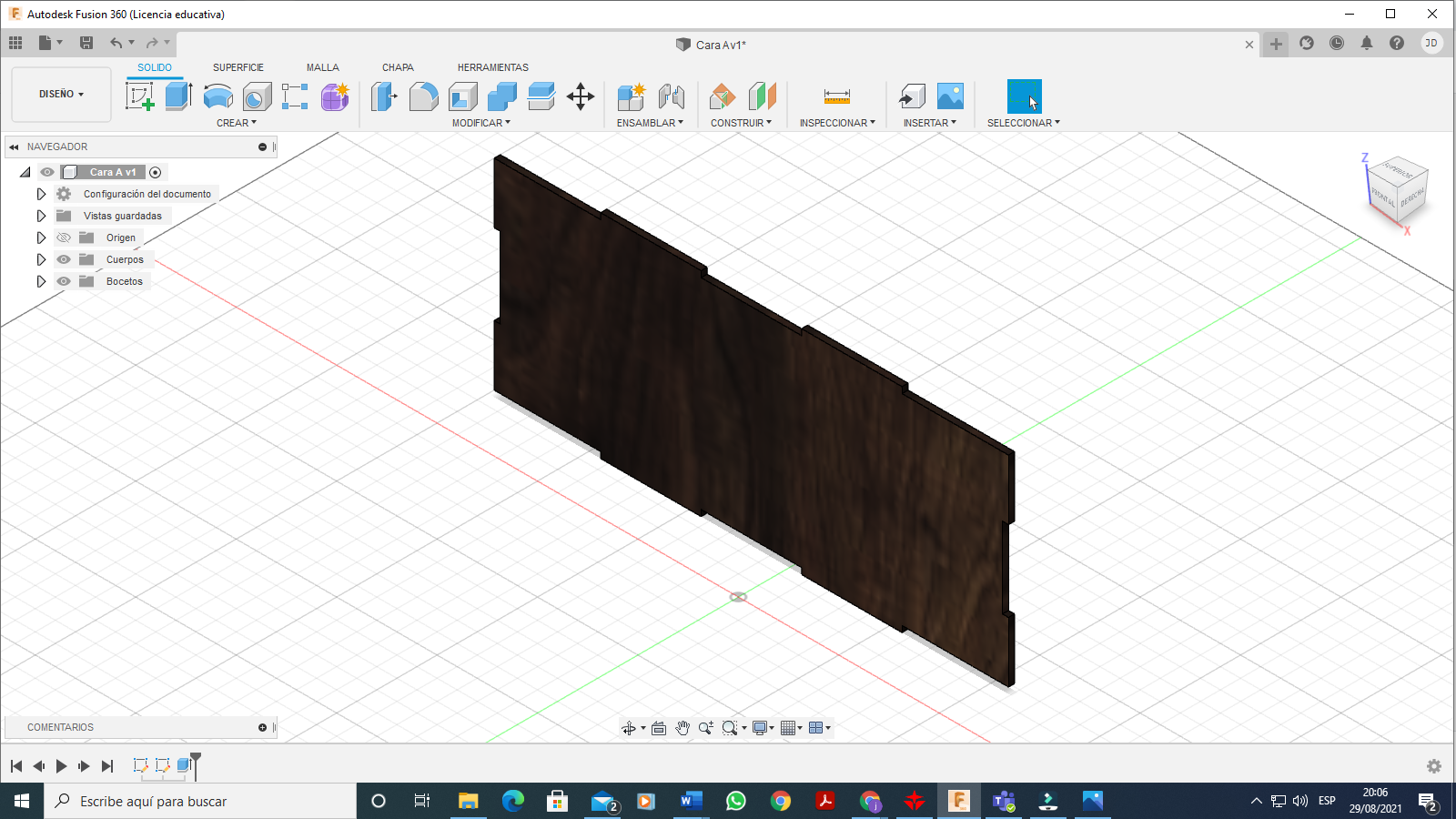Viewport: 1456px width, 819px height.
Task: Expand the Vistas guardadas node
Action: pyautogui.click(x=41, y=216)
